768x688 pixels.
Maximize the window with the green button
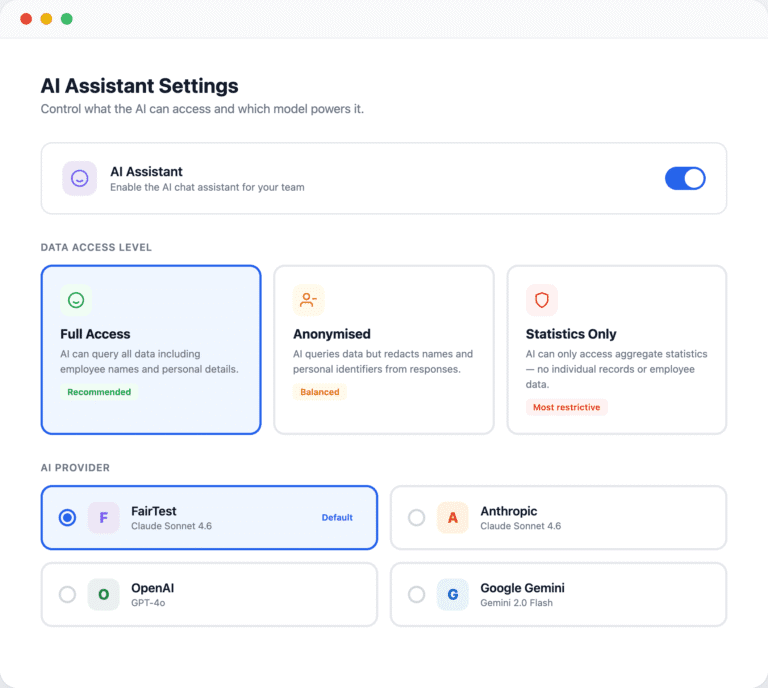point(67,19)
